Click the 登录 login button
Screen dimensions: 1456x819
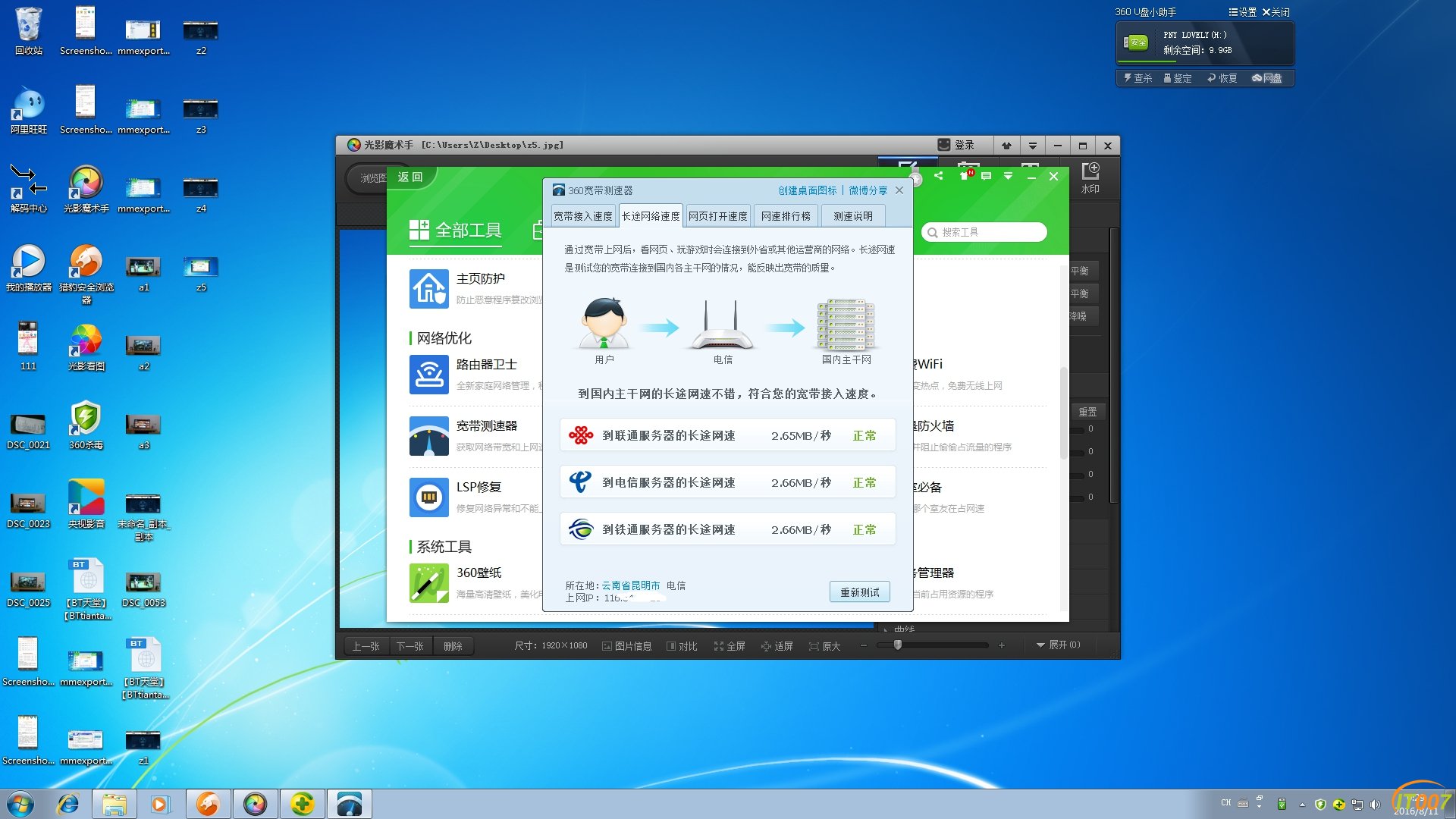click(x=956, y=145)
